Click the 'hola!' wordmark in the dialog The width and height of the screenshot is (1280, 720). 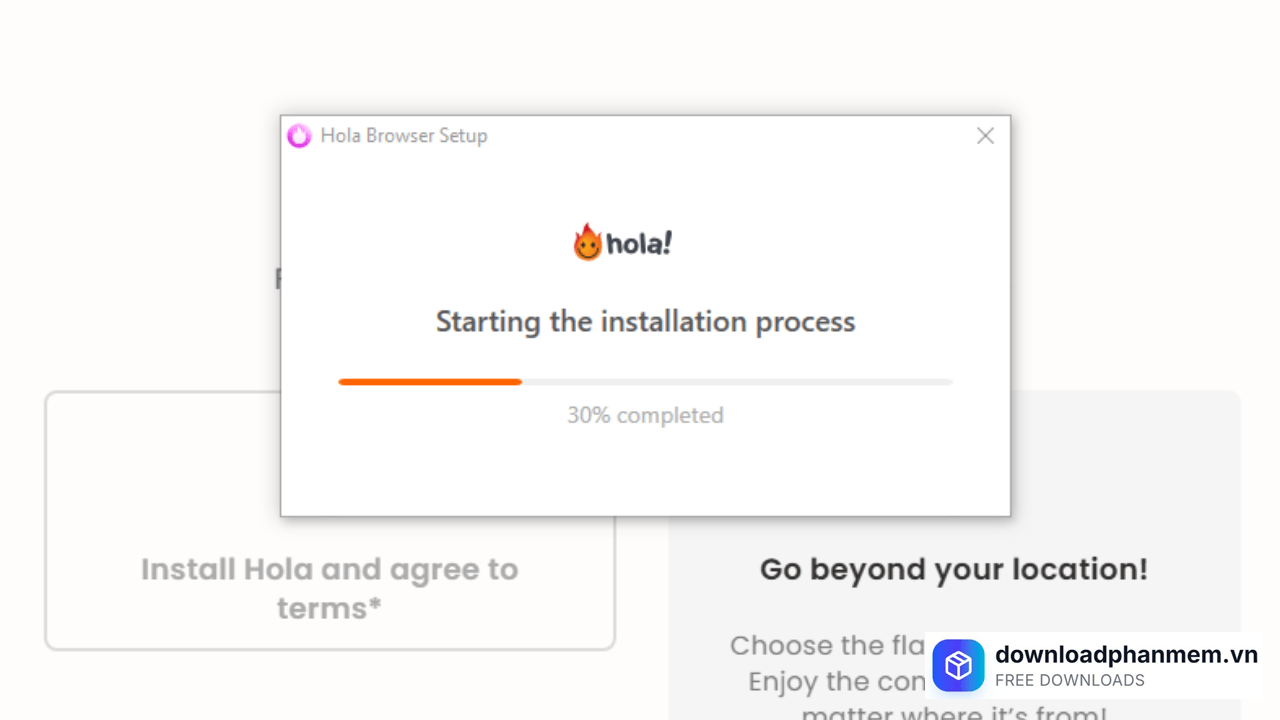pyautogui.click(x=640, y=244)
